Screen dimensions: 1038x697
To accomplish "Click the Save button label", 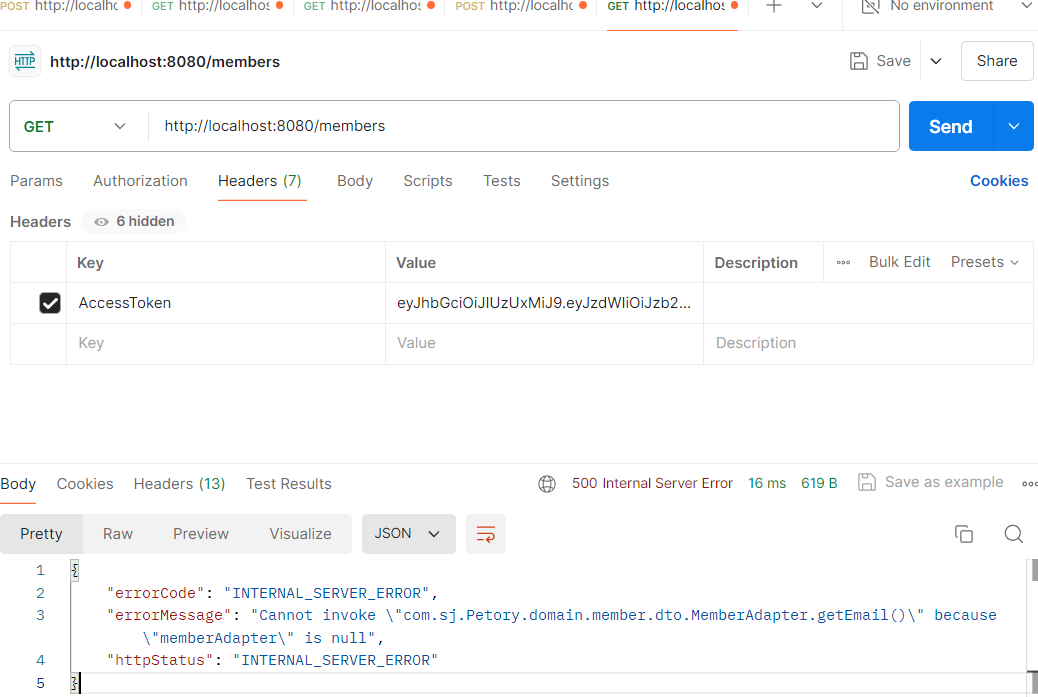I will (x=894, y=61).
